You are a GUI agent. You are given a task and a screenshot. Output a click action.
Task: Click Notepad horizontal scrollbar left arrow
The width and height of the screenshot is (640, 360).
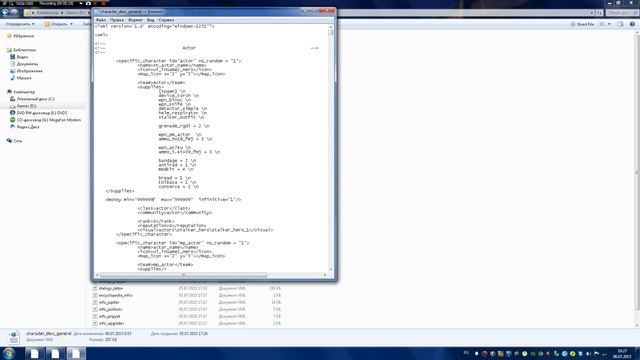[x=97, y=275]
